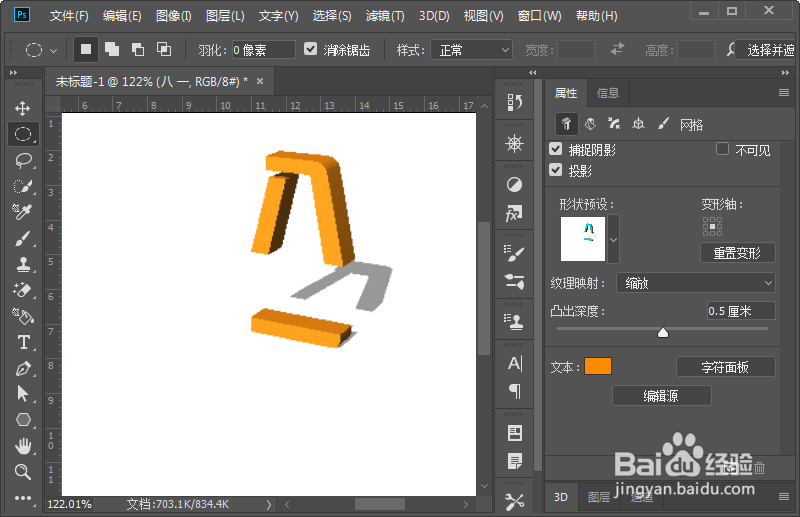Choose Subtract from Selection mode
This screenshot has width=800, height=517.
click(x=138, y=50)
